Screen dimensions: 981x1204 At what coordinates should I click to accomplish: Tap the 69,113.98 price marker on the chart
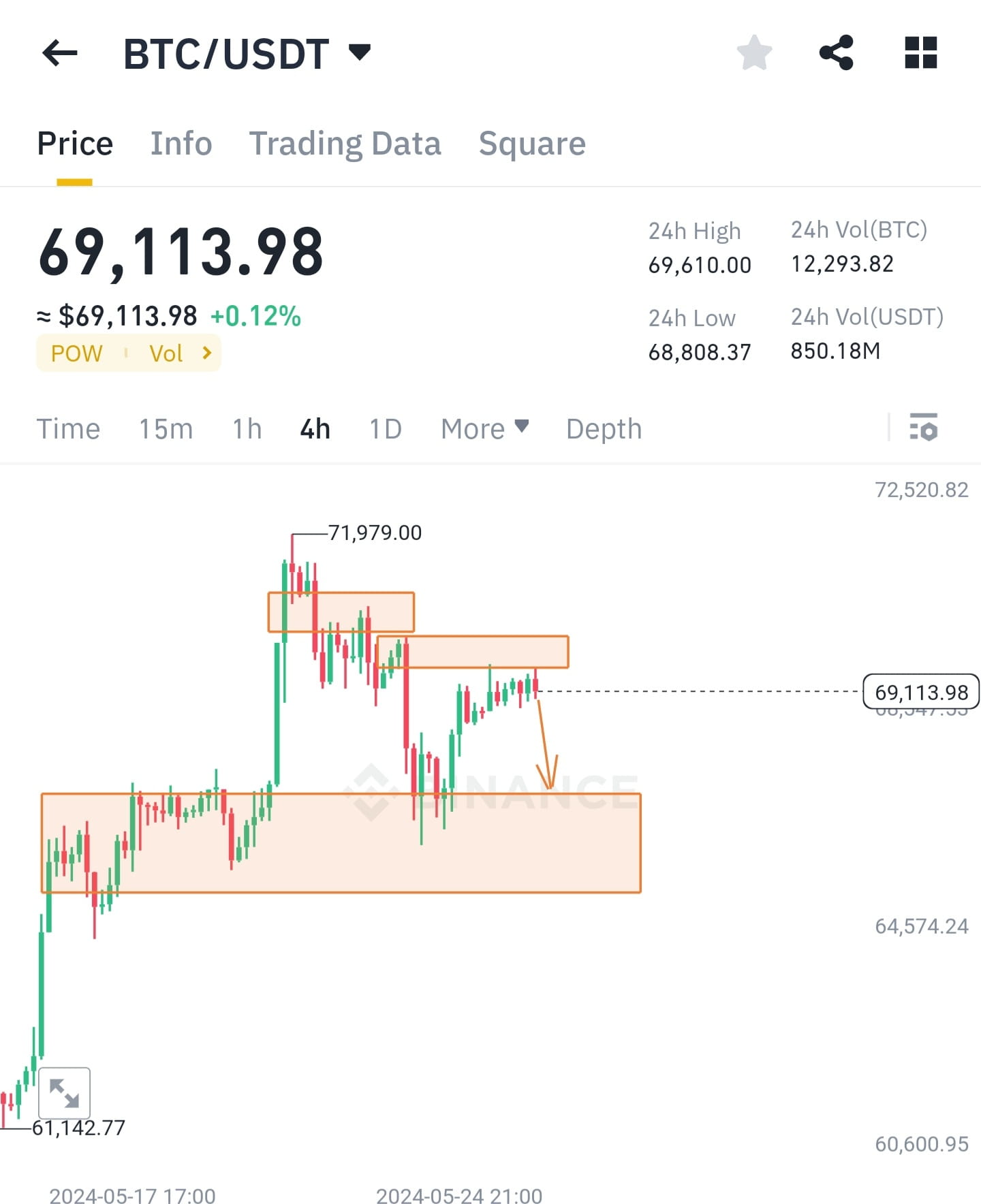[921, 692]
